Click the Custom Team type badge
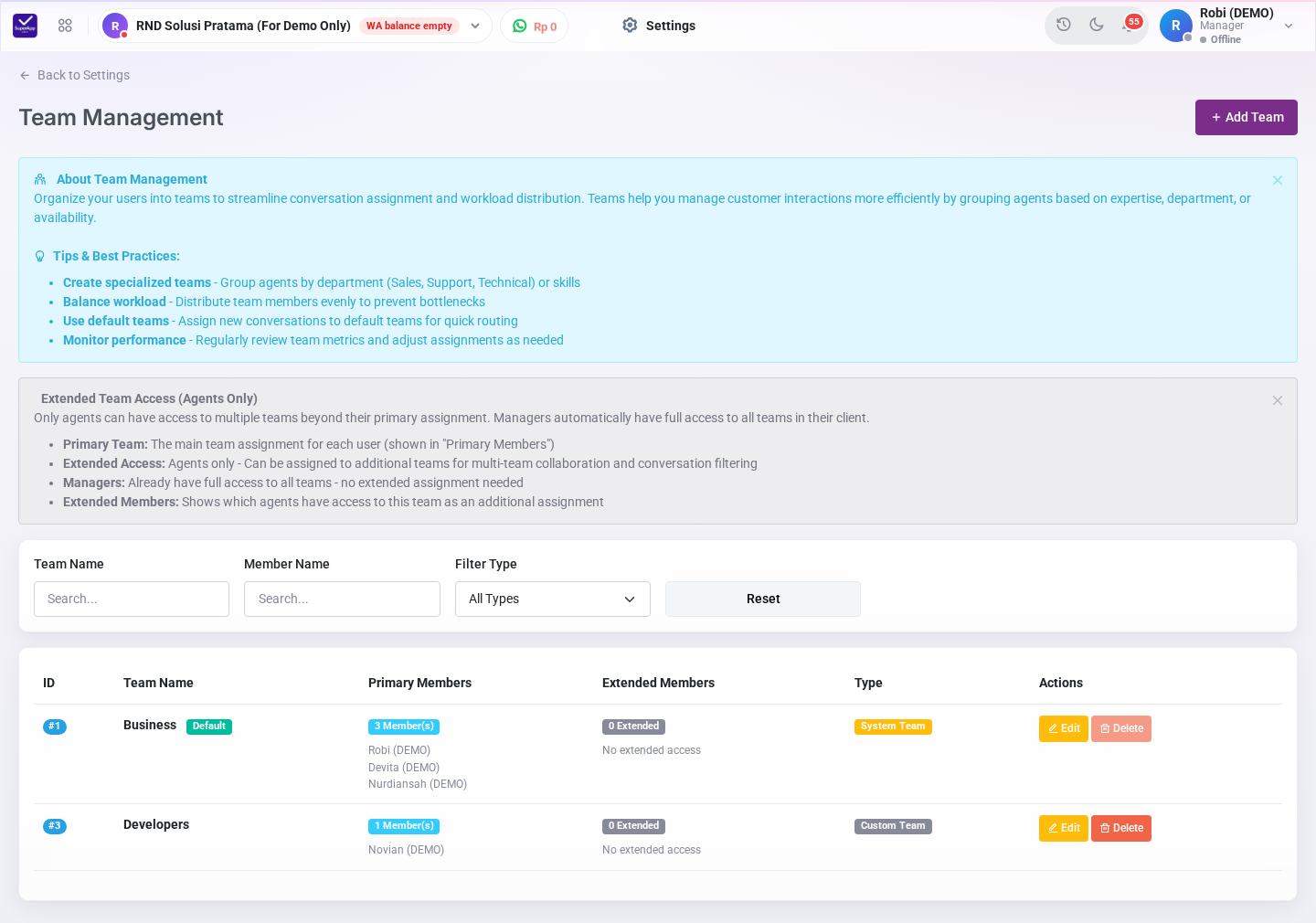This screenshot has width=1316, height=923. point(893,826)
